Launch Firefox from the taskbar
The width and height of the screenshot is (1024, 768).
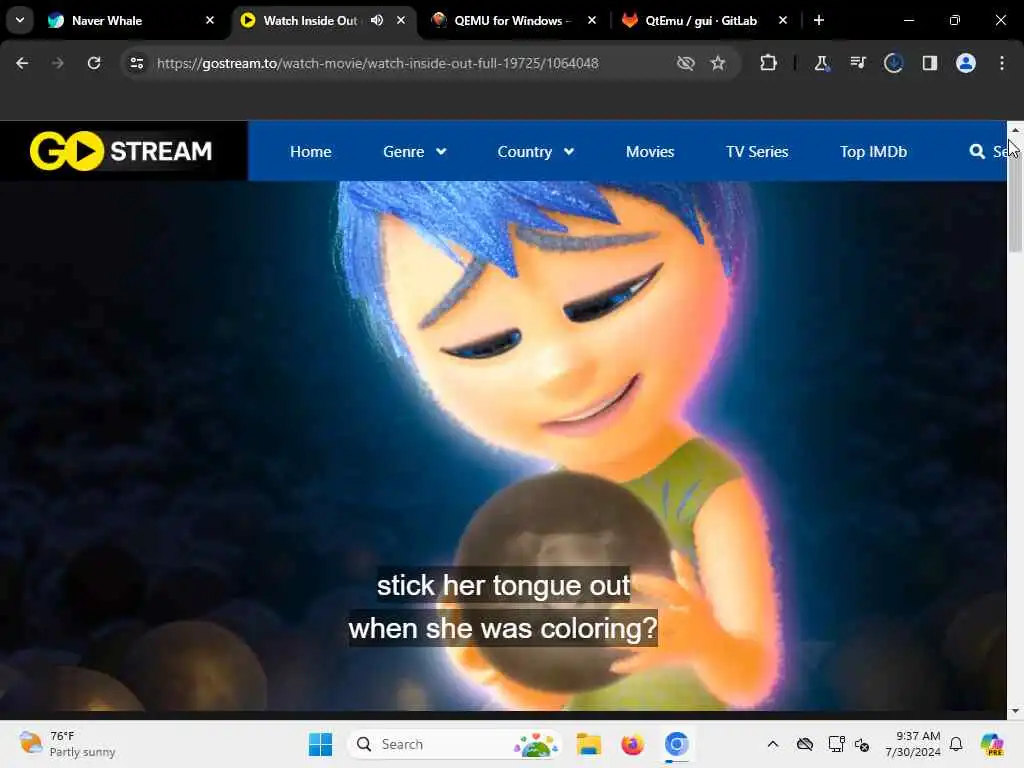coord(632,744)
